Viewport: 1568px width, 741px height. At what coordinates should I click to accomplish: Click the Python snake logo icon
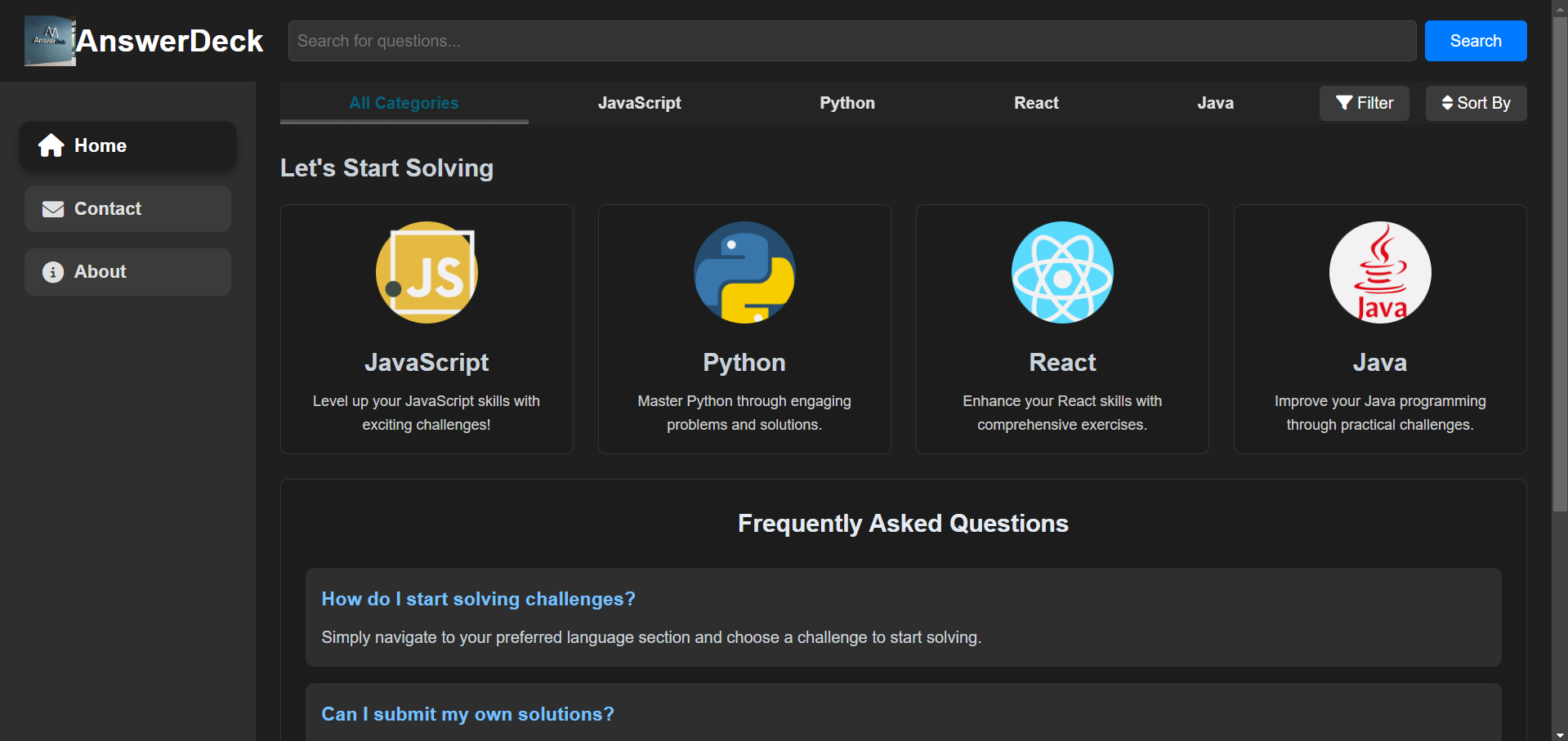click(x=744, y=272)
